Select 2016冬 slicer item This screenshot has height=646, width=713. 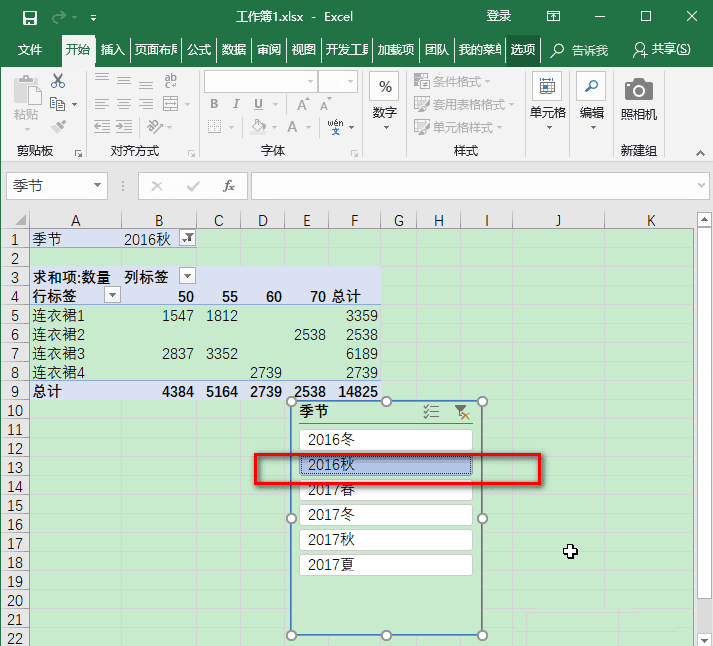click(385, 439)
